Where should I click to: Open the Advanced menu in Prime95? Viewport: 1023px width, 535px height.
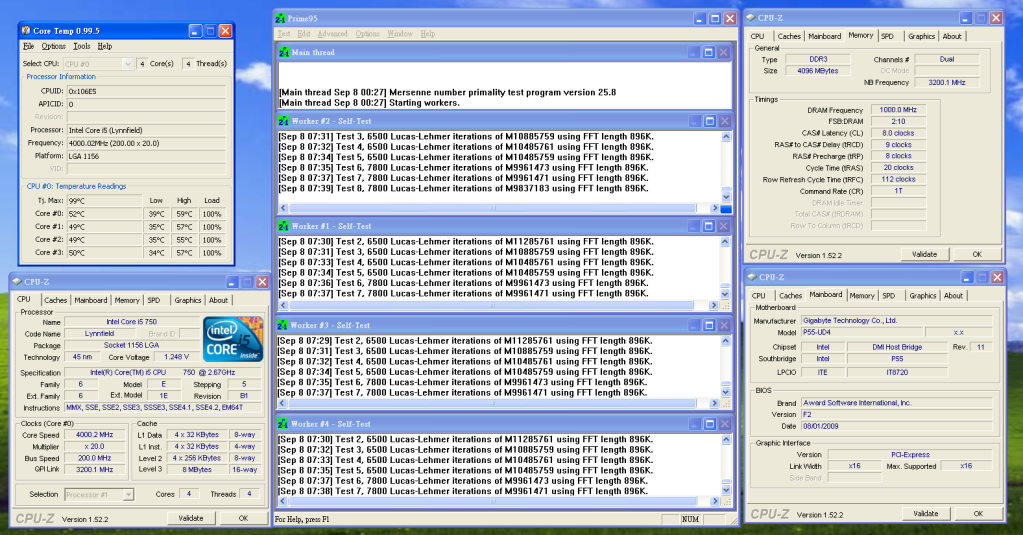click(333, 34)
